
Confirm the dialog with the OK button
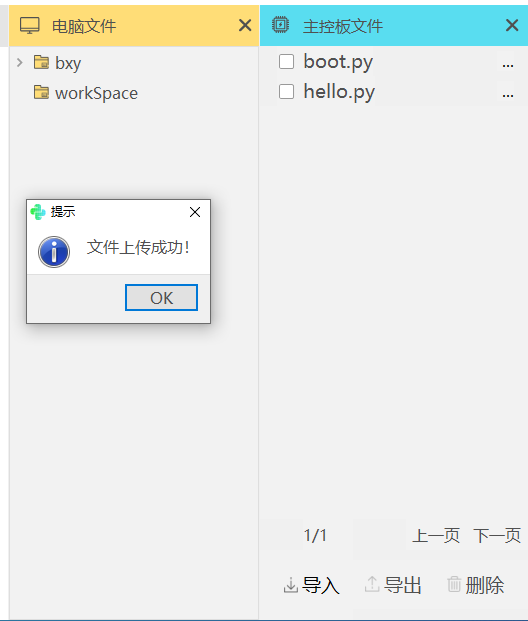[161, 297]
